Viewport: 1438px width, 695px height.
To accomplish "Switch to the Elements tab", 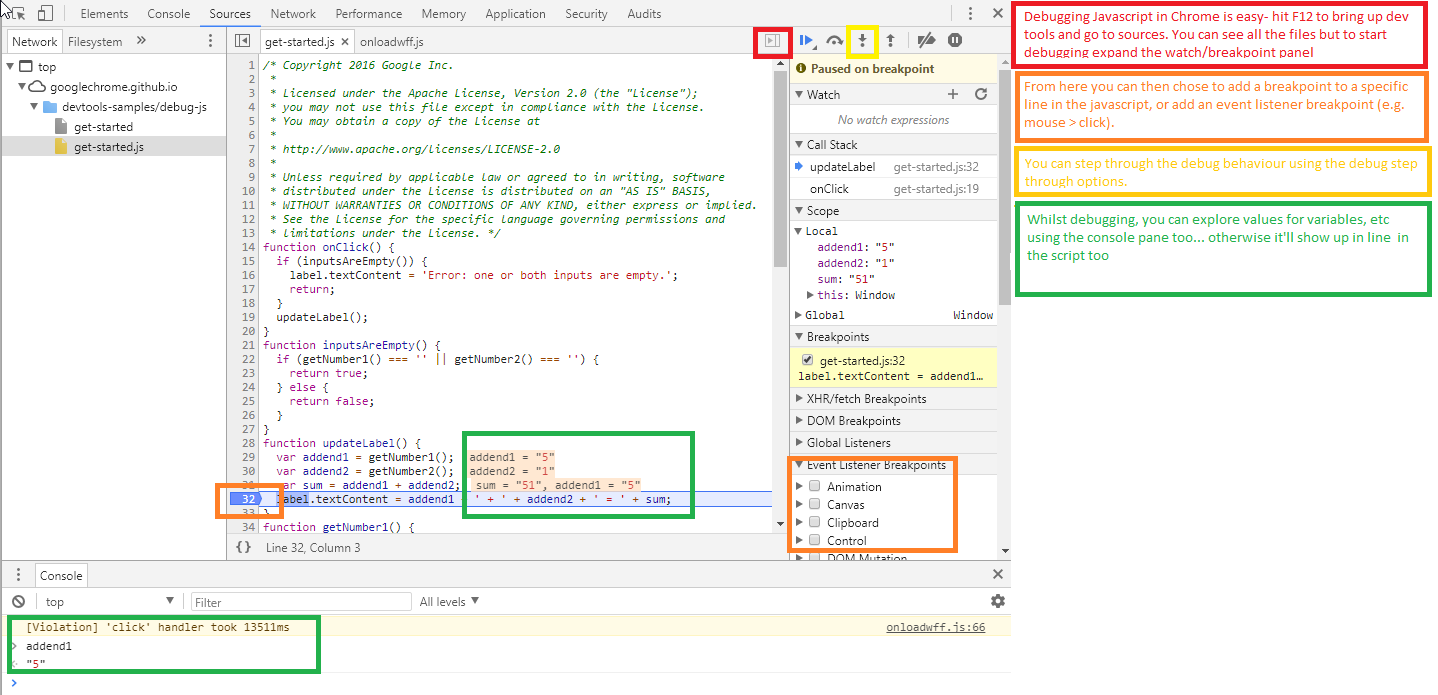I will coord(104,14).
